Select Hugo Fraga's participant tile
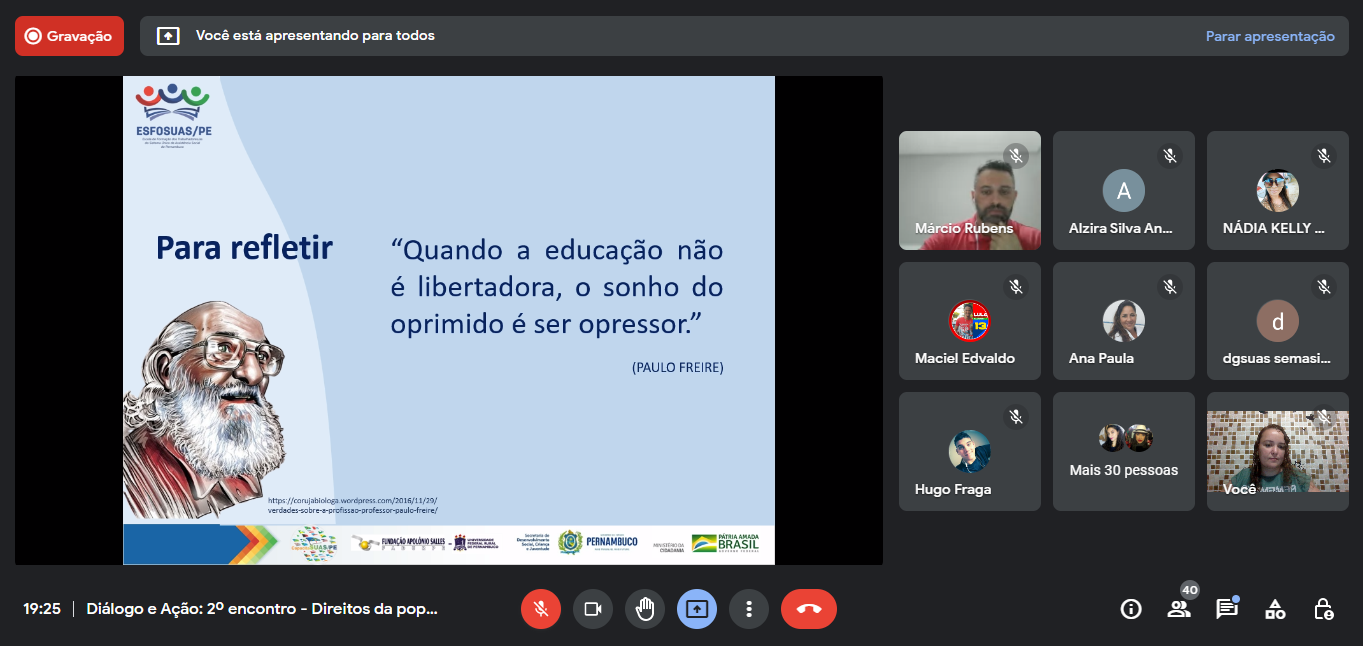Image resolution: width=1363 pixels, height=646 pixels. coord(969,452)
